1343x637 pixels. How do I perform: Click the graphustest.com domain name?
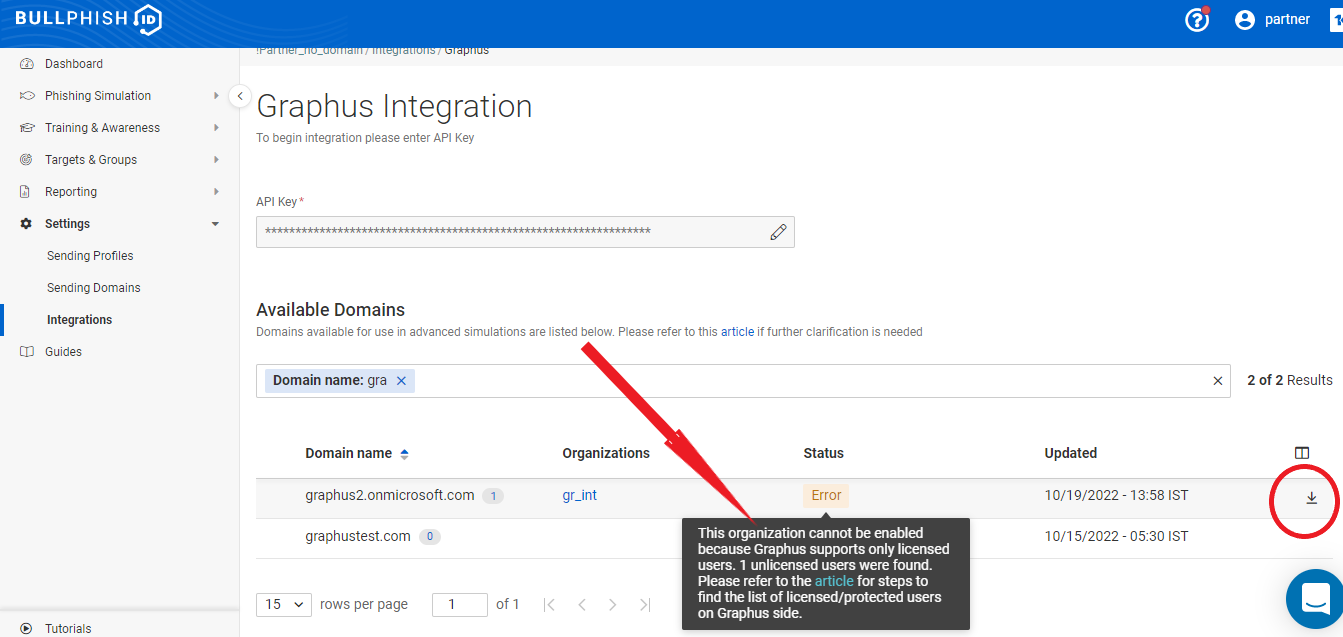coord(358,536)
